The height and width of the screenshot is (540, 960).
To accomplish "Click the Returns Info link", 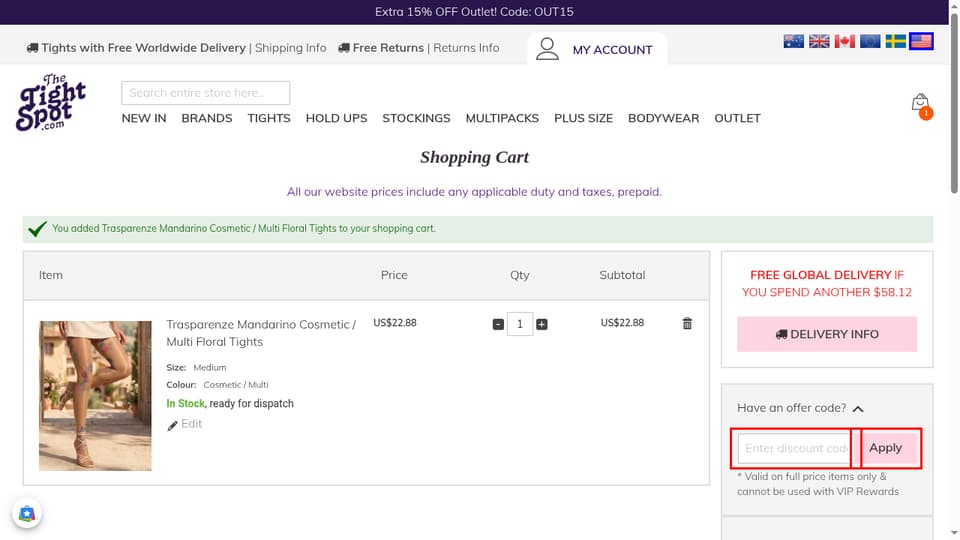I will [x=466, y=48].
